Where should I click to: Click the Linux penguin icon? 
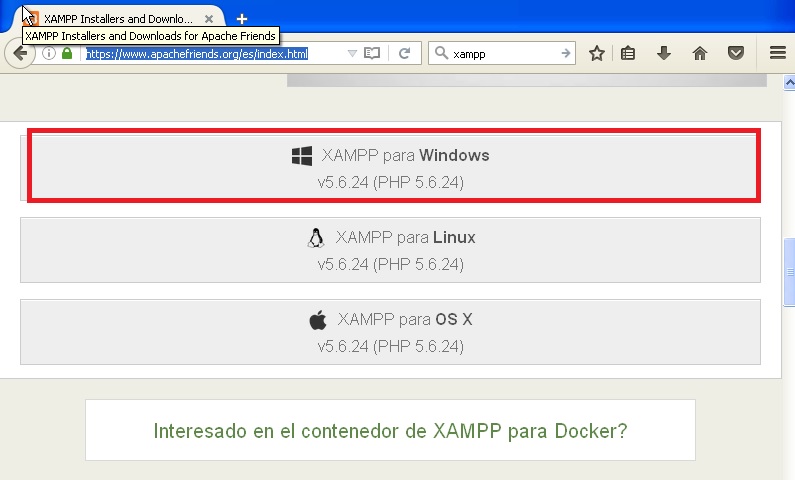click(x=316, y=238)
